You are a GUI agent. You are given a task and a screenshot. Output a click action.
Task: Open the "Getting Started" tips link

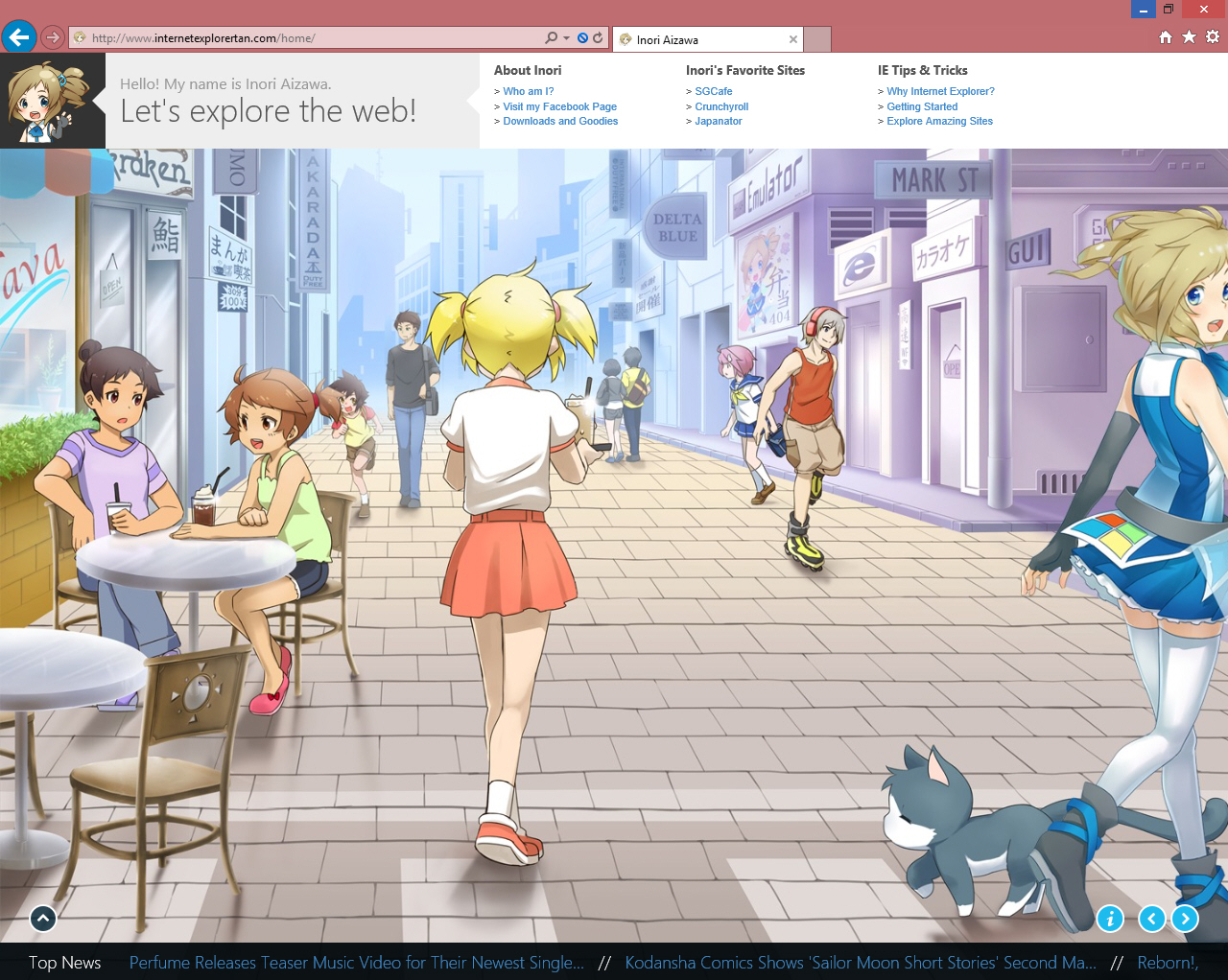(x=922, y=106)
